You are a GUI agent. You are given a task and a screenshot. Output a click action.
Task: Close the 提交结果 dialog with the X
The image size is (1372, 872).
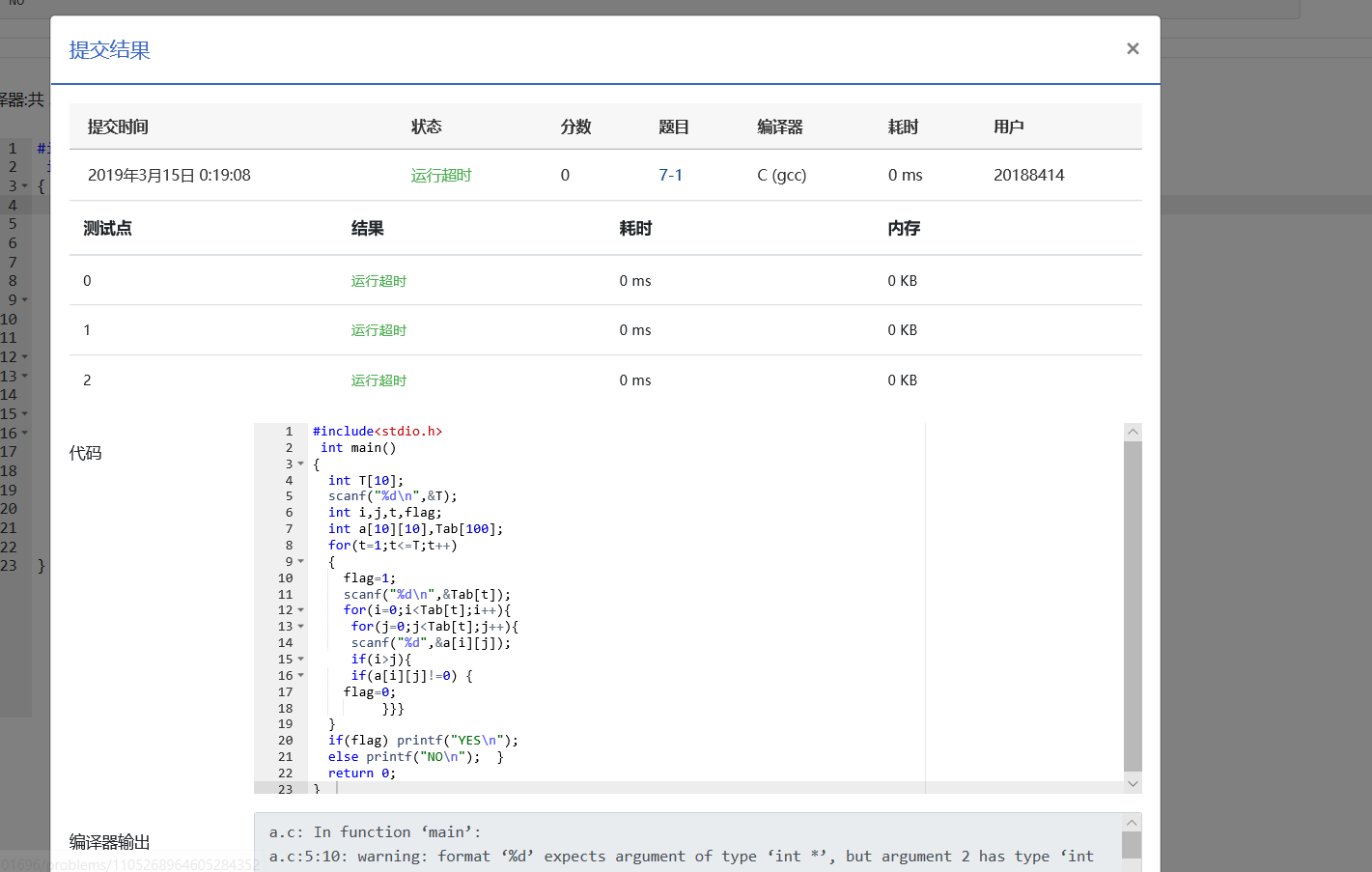point(1133,48)
